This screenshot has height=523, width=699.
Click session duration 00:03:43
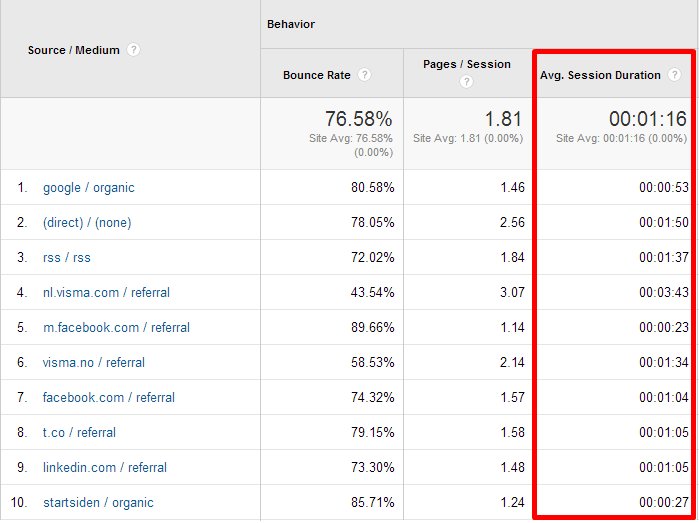pyautogui.click(x=664, y=292)
